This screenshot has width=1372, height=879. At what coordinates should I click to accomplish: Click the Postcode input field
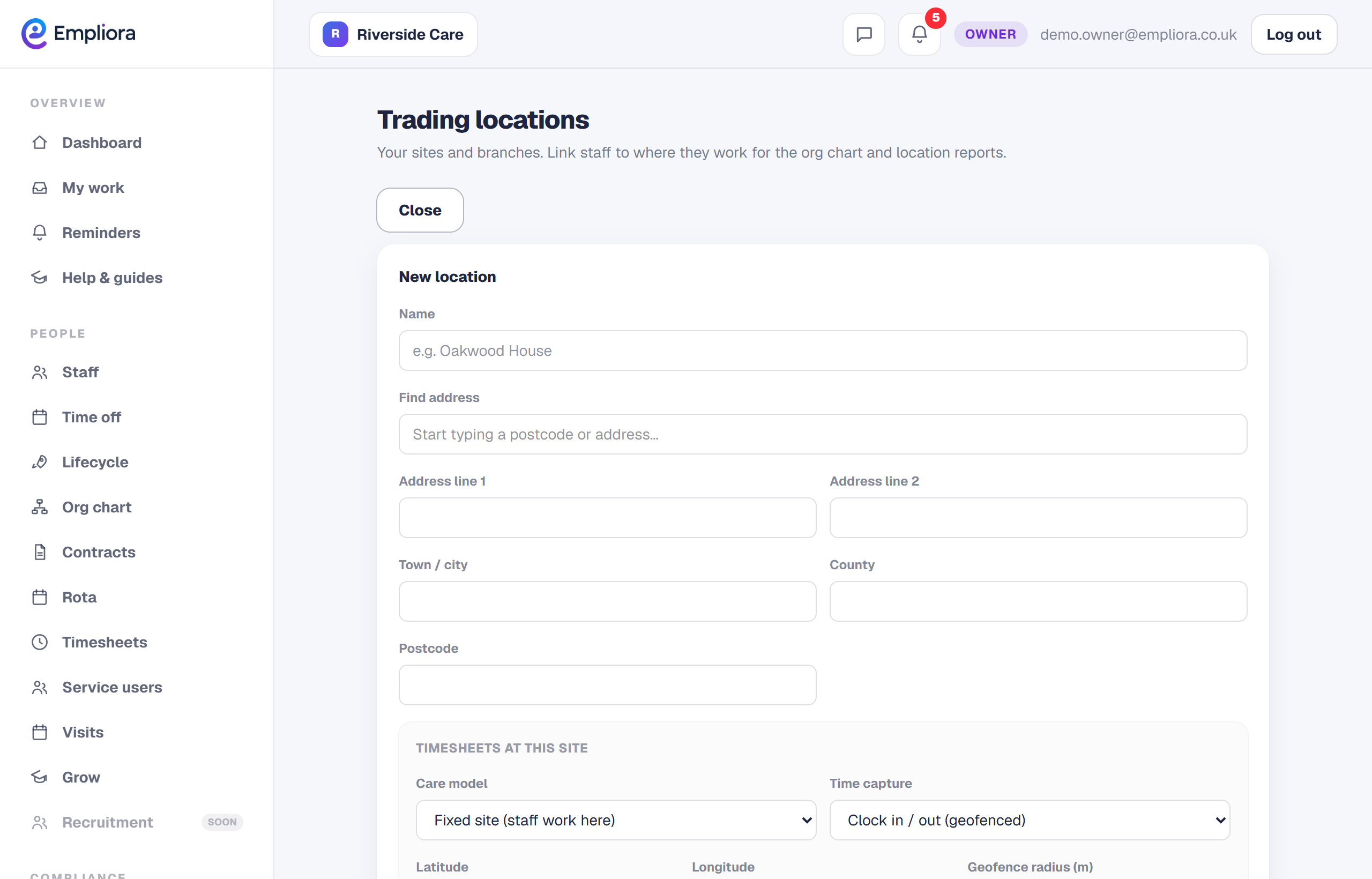(x=607, y=684)
